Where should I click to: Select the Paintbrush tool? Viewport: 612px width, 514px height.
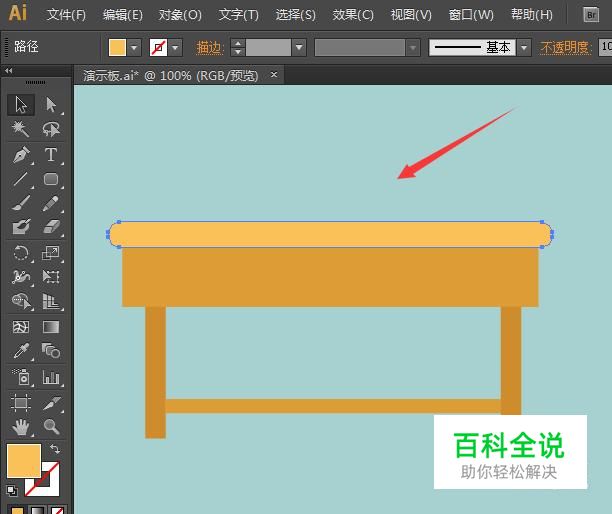pyautogui.click(x=20, y=203)
